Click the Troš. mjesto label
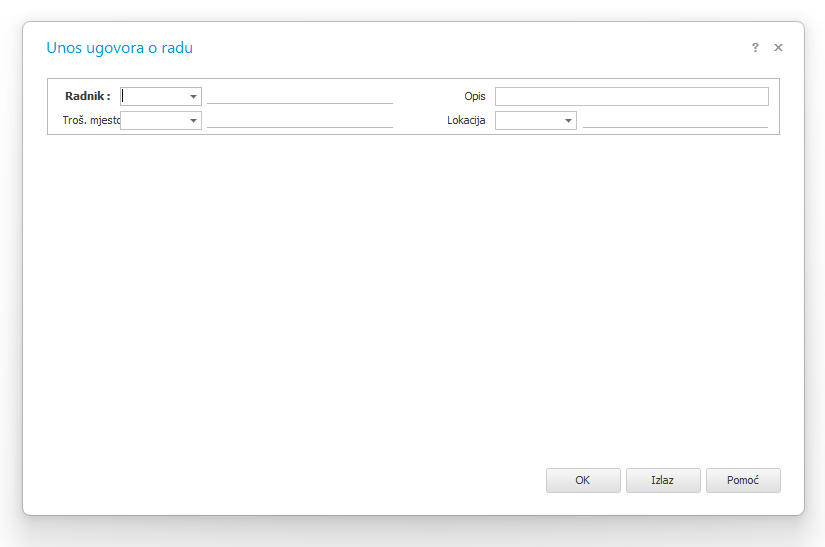825x547 pixels. pyautogui.click(x=92, y=120)
